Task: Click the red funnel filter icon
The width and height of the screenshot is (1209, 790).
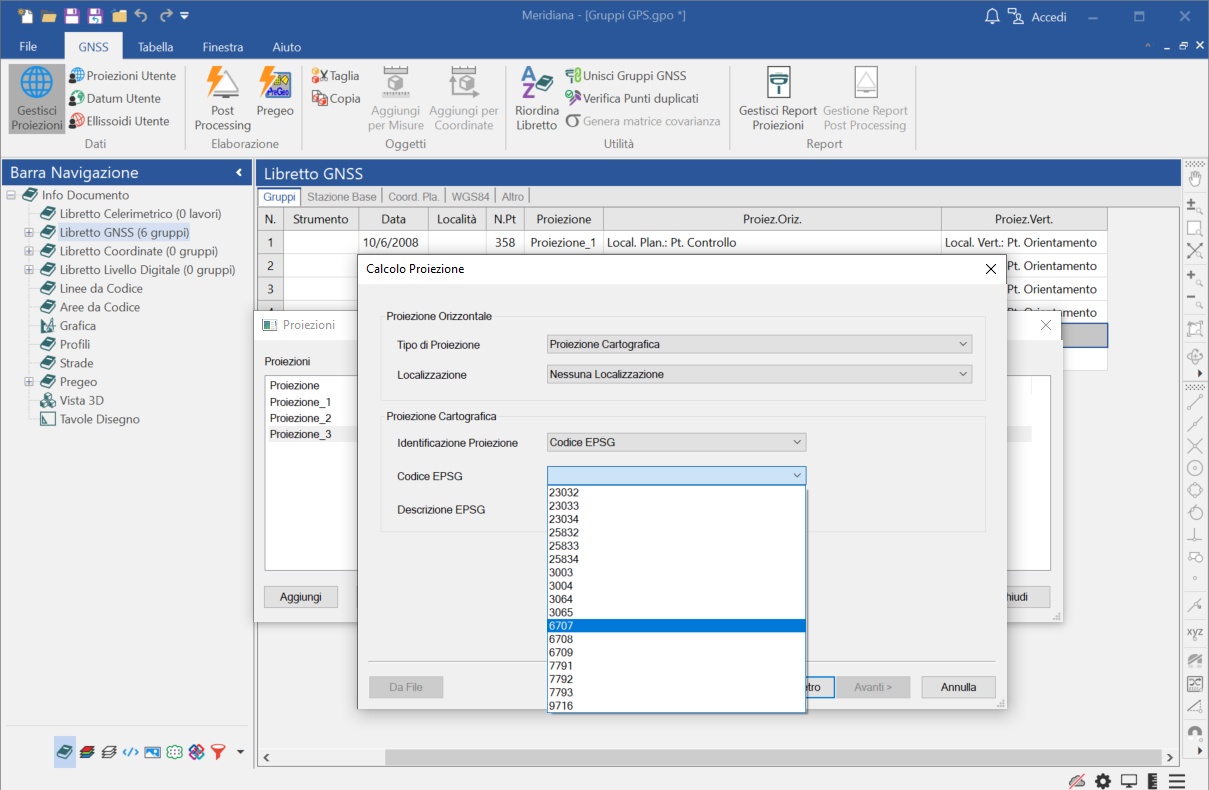Action: 218,752
